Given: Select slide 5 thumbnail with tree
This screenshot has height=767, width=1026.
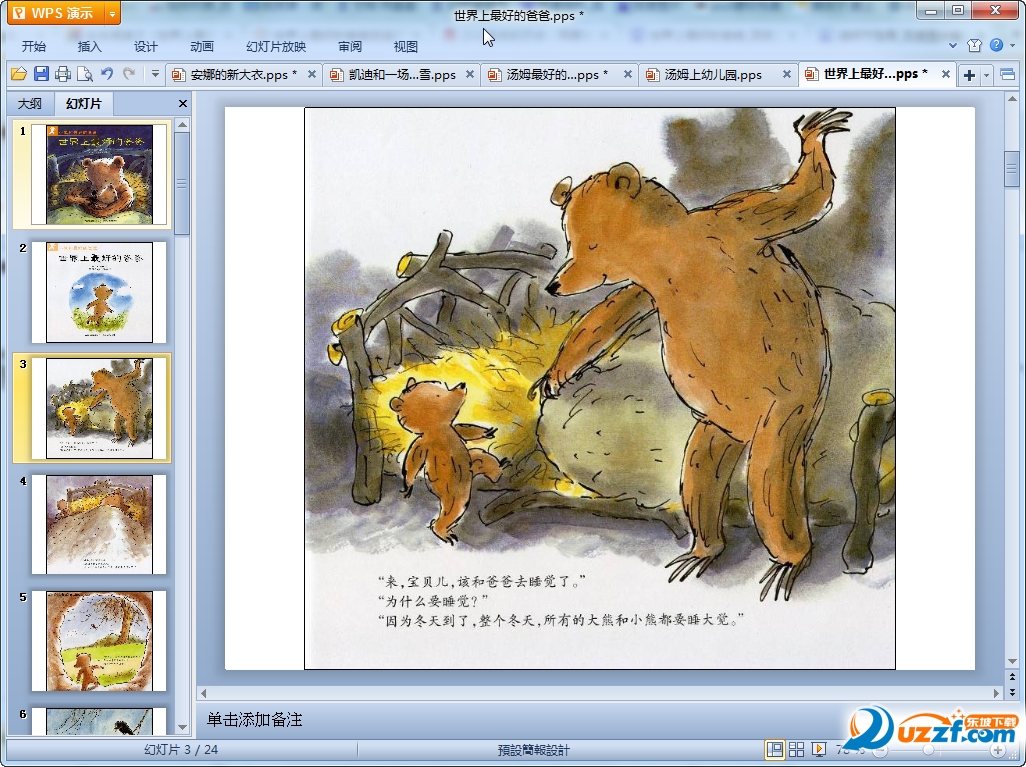Looking at the screenshot, I should 99,641.
